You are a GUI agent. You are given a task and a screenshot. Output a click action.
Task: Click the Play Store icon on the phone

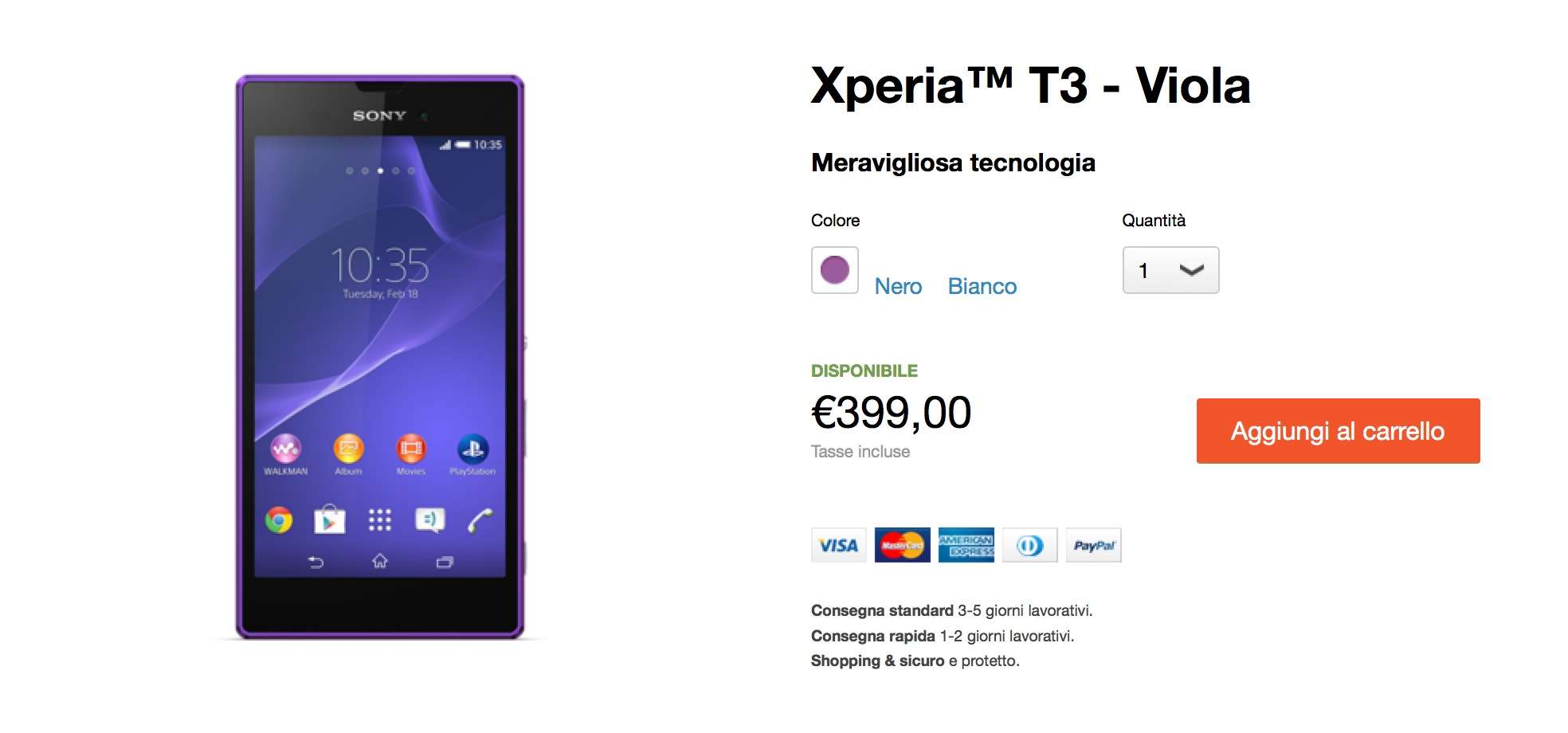(329, 519)
